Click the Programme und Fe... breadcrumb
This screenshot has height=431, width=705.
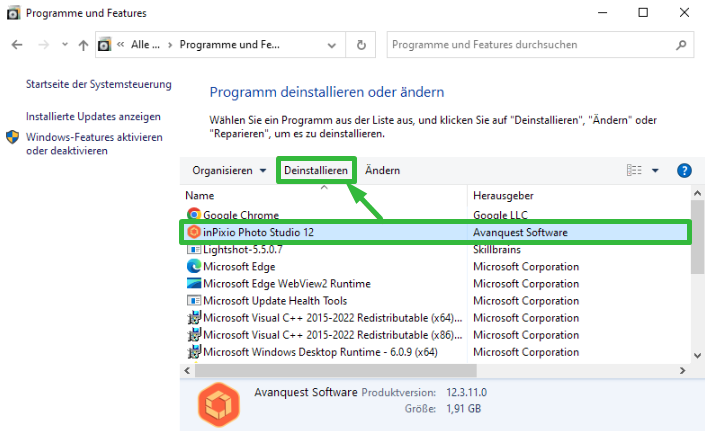coord(229,44)
